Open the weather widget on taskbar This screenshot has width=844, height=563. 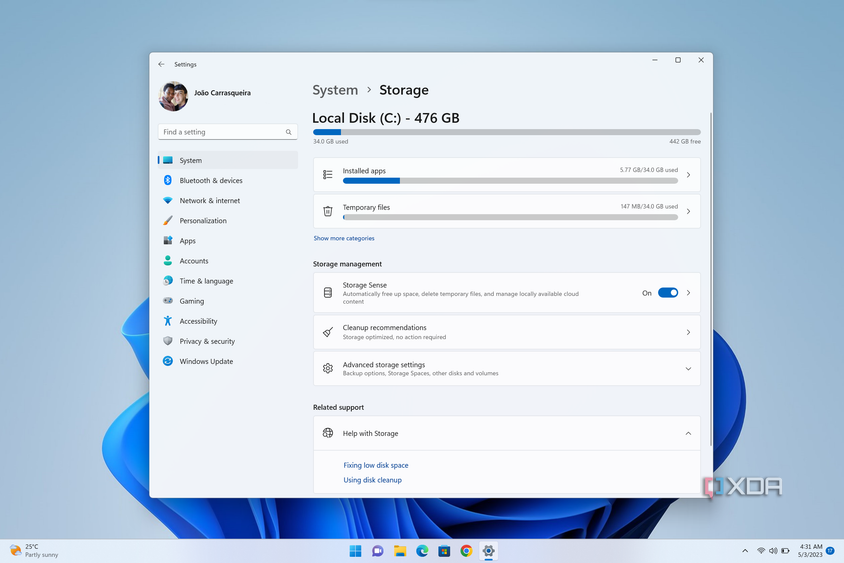coord(34,551)
